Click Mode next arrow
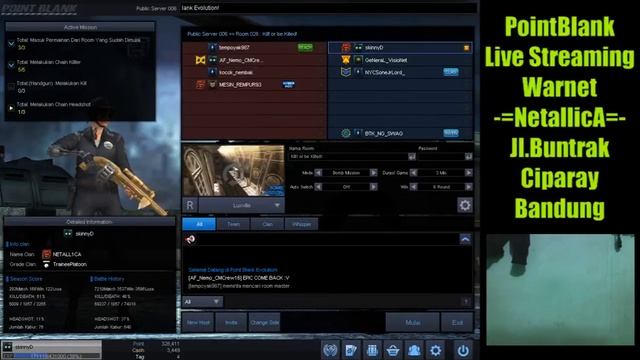Image resolution: width=640 pixels, height=360 pixels. (x=373, y=173)
